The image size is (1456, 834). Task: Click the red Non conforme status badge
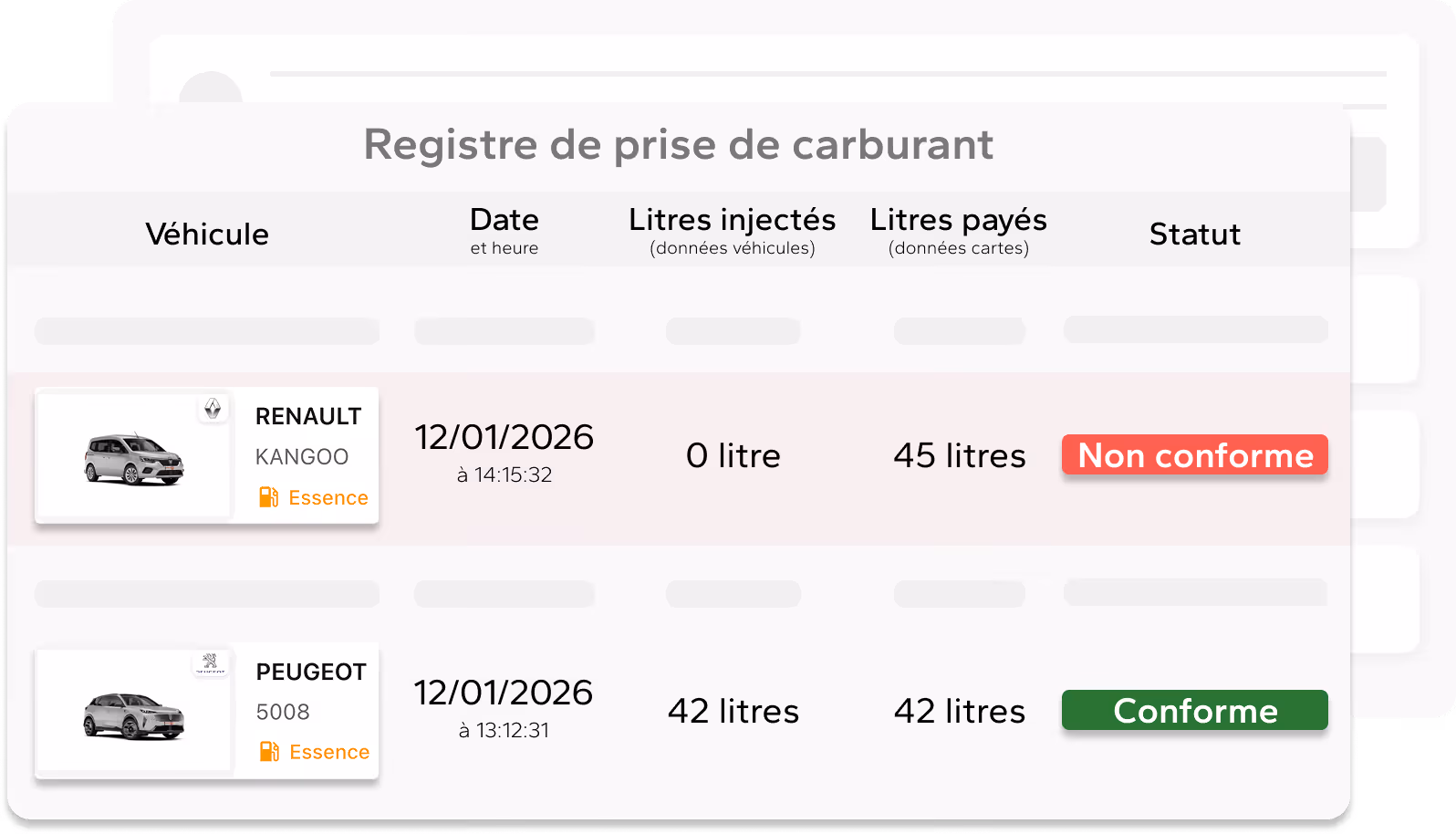click(x=1195, y=454)
